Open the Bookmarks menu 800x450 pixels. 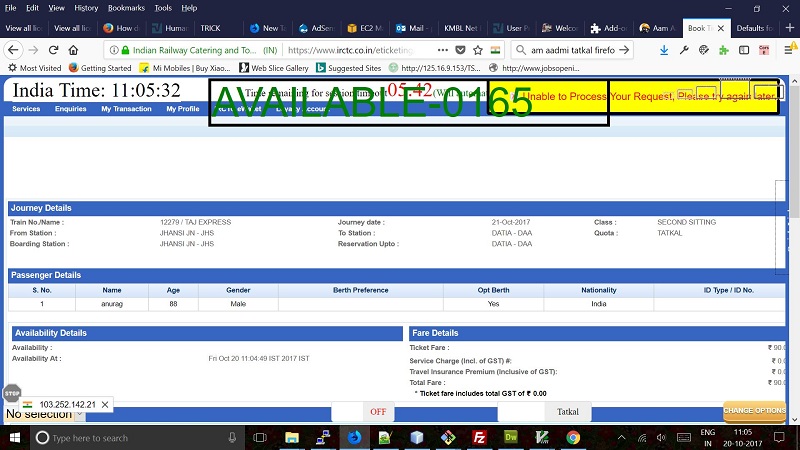(125, 7)
